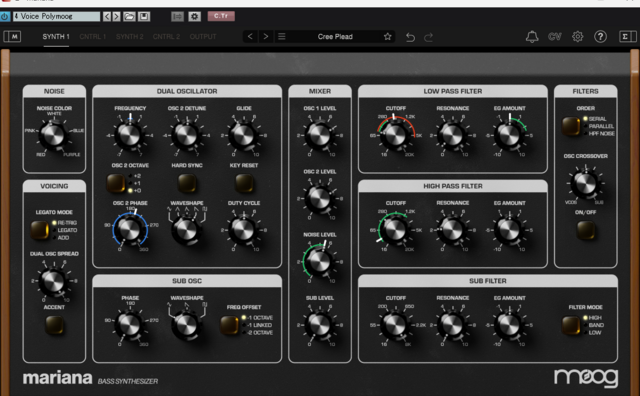
Task: Click the C.Tr button
Action: tap(221, 16)
